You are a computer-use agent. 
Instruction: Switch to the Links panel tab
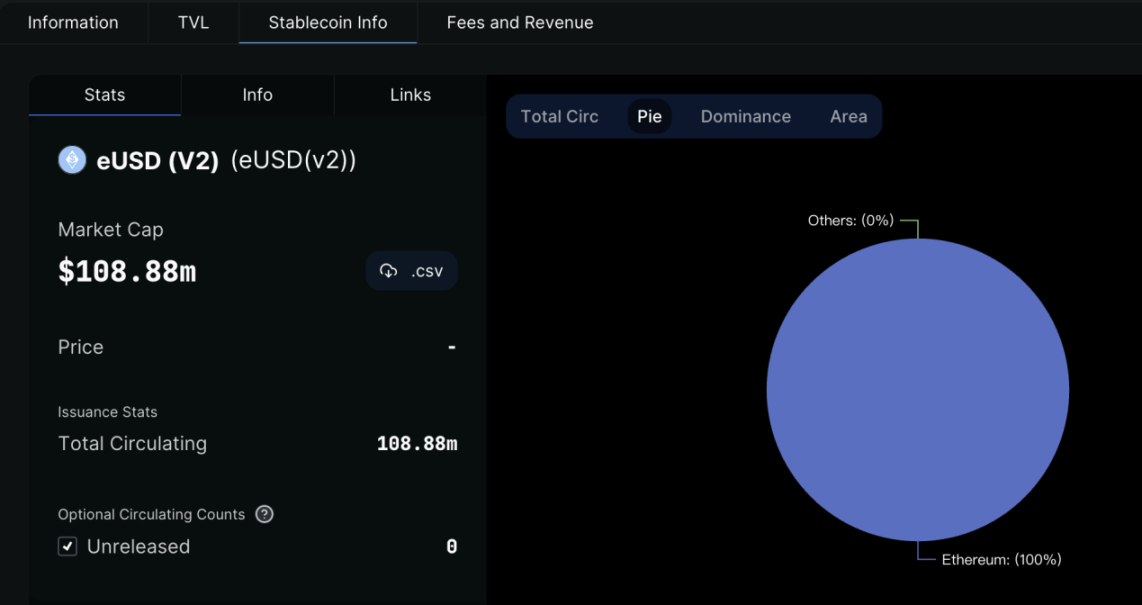[410, 95]
